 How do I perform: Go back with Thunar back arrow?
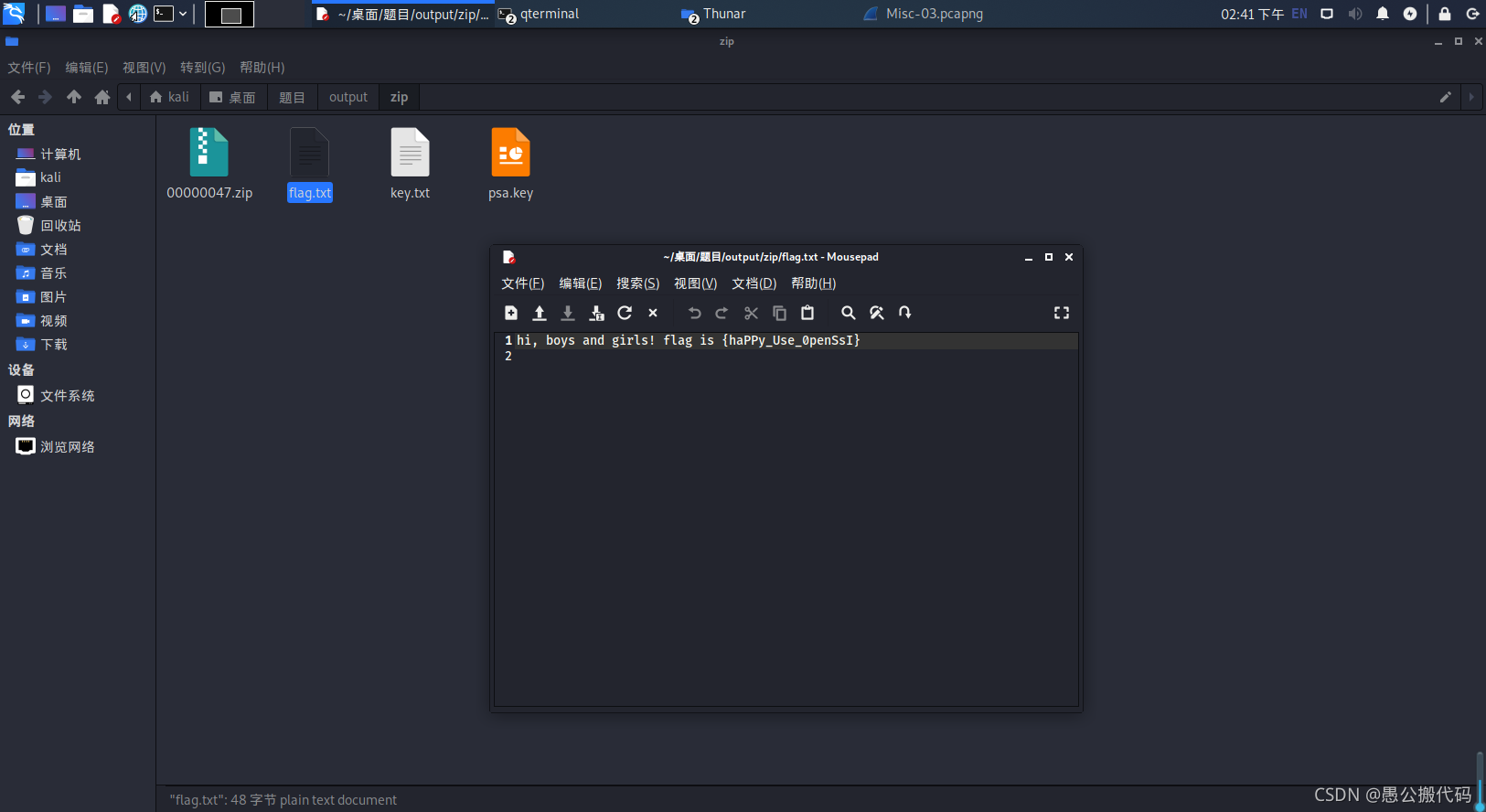[x=17, y=97]
